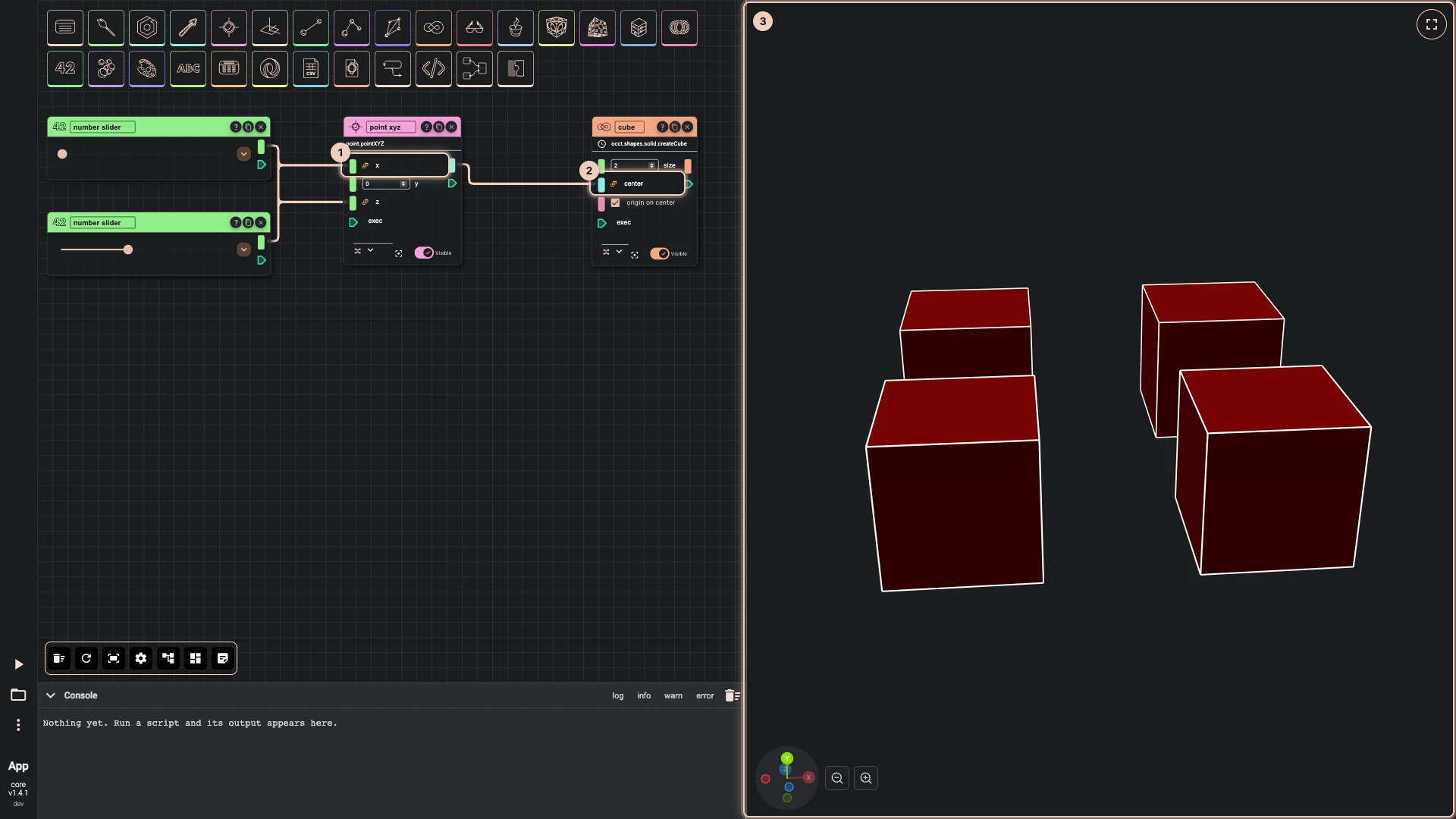The image size is (1456, 819).
Task: Click the paint palette toolbar icon
Action: coord(147,68)
